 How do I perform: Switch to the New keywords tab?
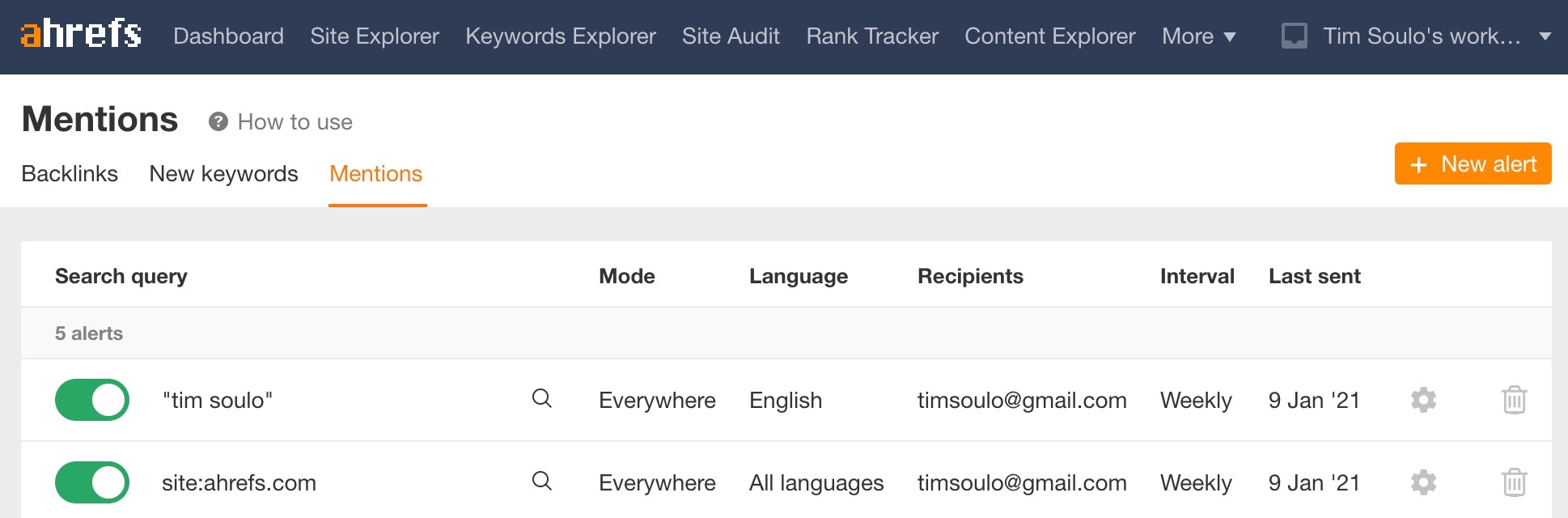coord(223,174)
